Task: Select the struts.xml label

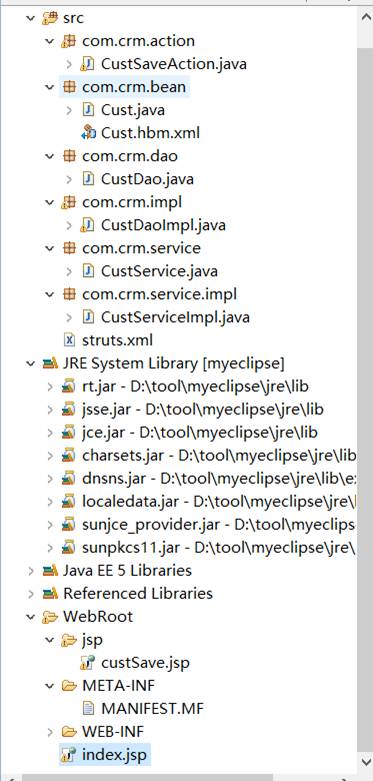Action: coord(117,340)
